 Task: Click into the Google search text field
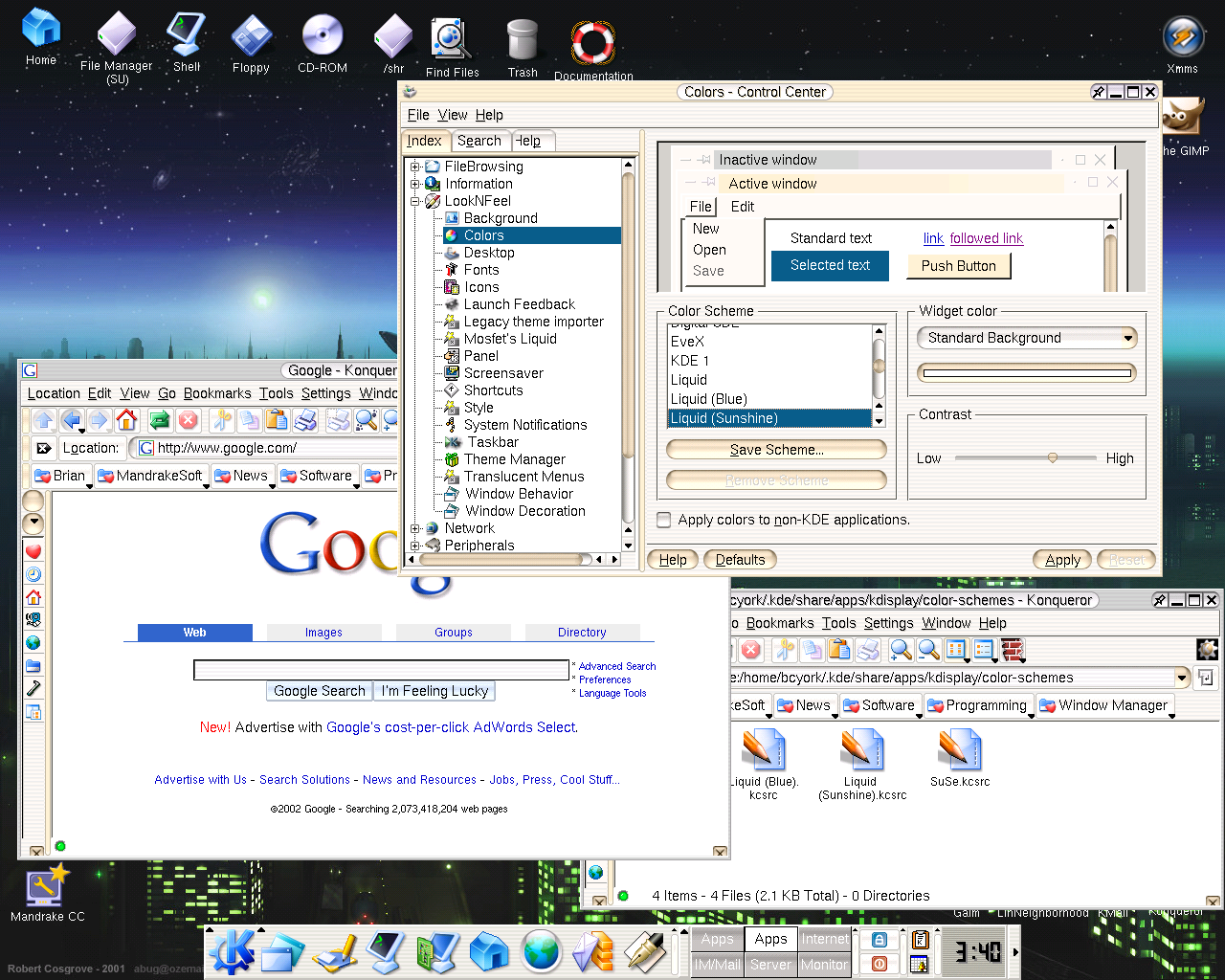pos(381,670)
